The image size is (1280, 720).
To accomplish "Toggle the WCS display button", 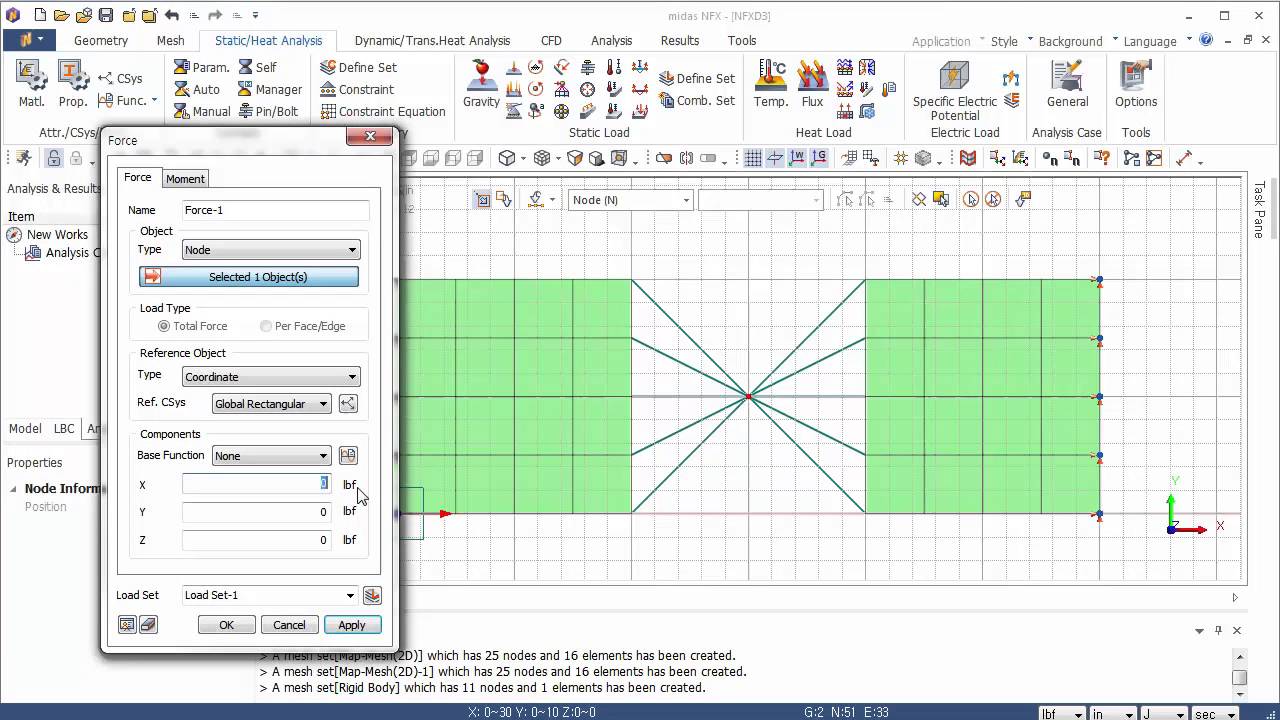I will 797,158.
